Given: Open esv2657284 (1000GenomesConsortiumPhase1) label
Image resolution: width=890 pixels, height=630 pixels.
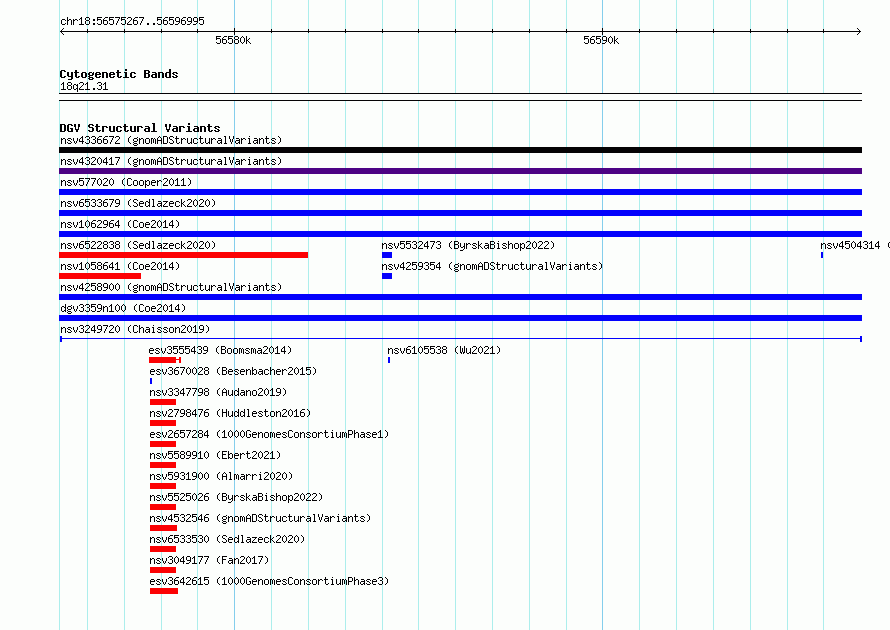Looking at the screenshot, I should (269, 434).
